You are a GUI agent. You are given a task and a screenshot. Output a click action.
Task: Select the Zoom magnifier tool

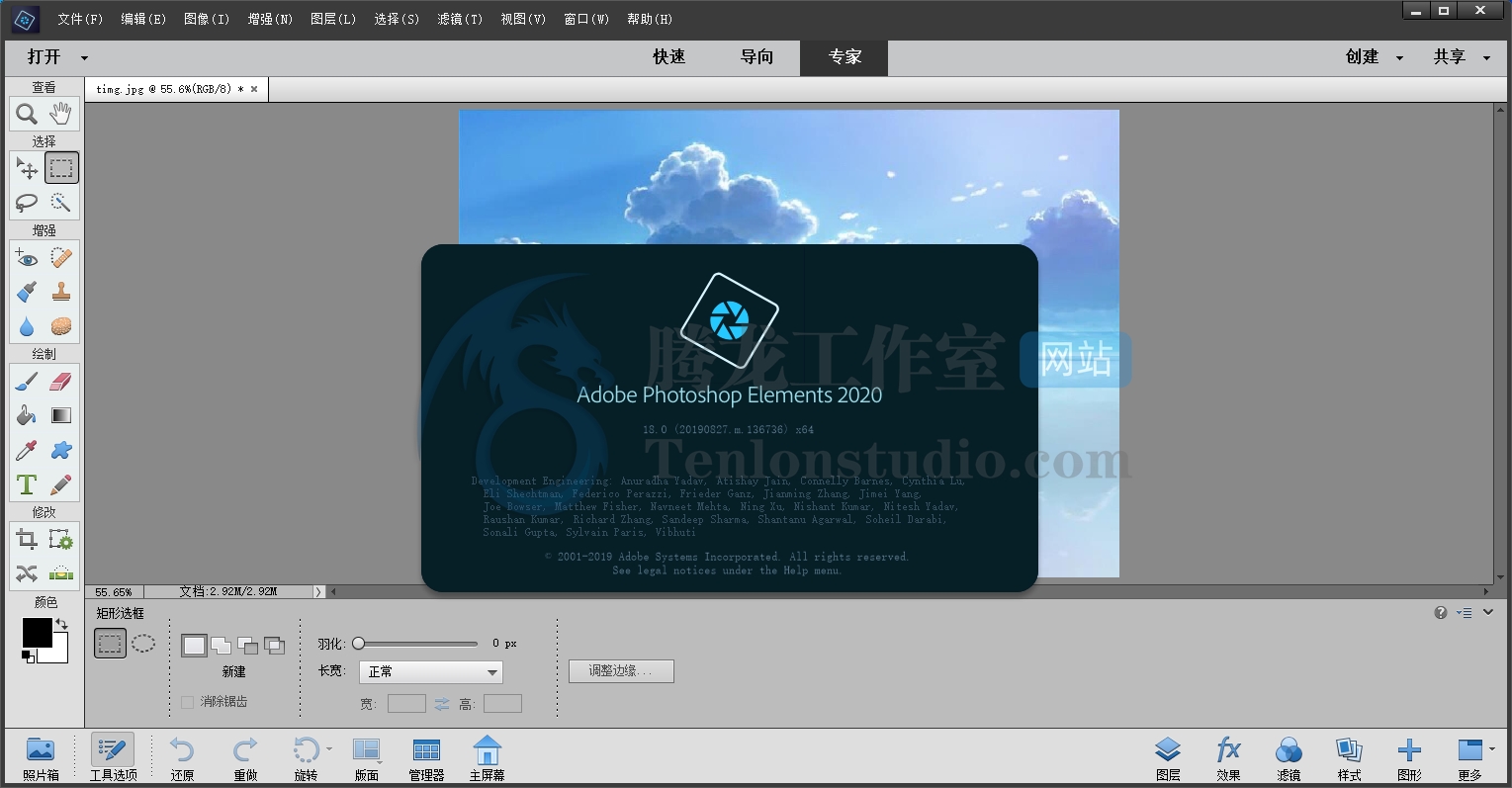pyautogui.click(x=27, y=114)
